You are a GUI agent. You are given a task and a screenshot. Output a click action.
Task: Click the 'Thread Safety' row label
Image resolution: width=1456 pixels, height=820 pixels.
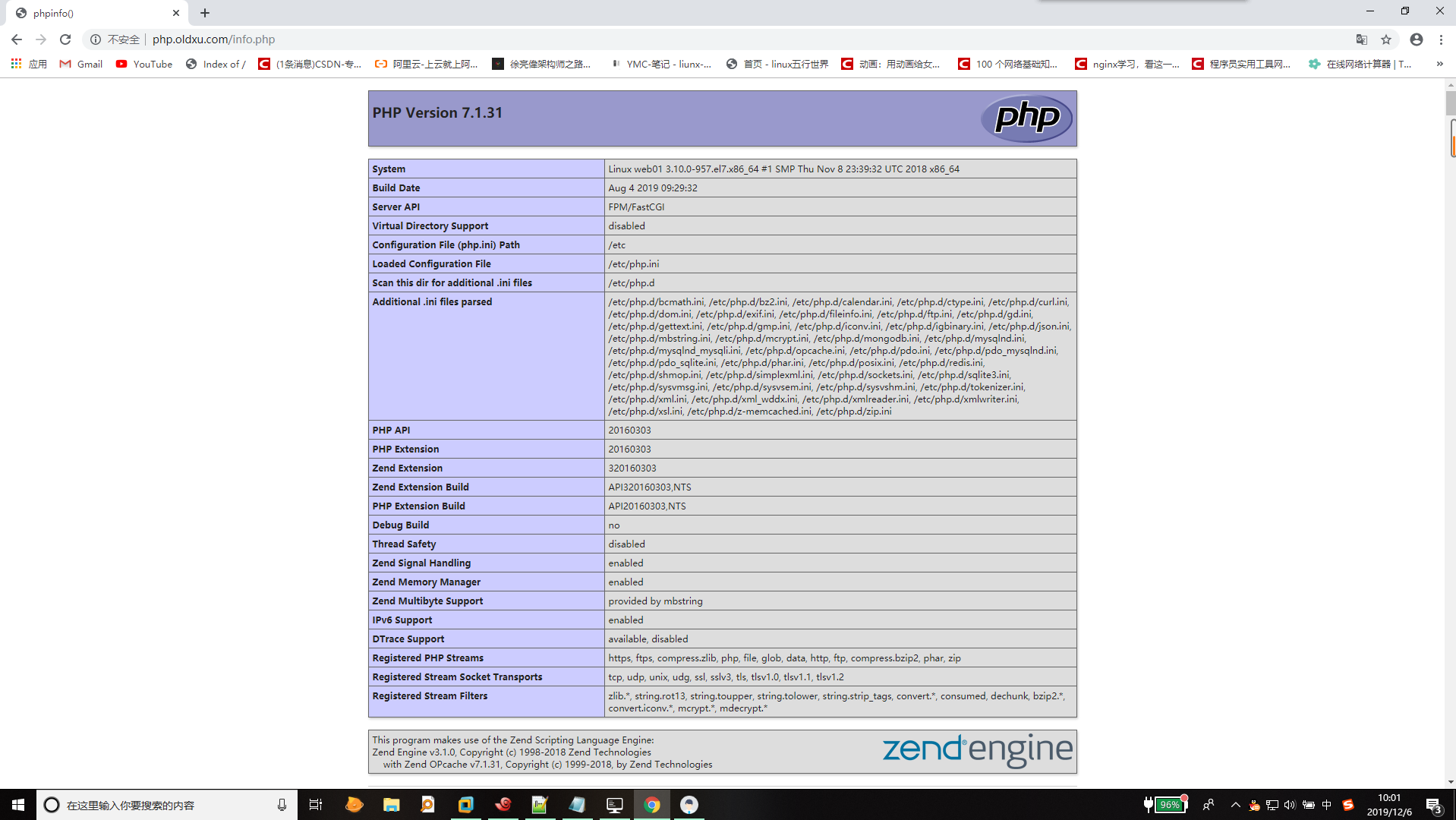(x=404, y=544)
